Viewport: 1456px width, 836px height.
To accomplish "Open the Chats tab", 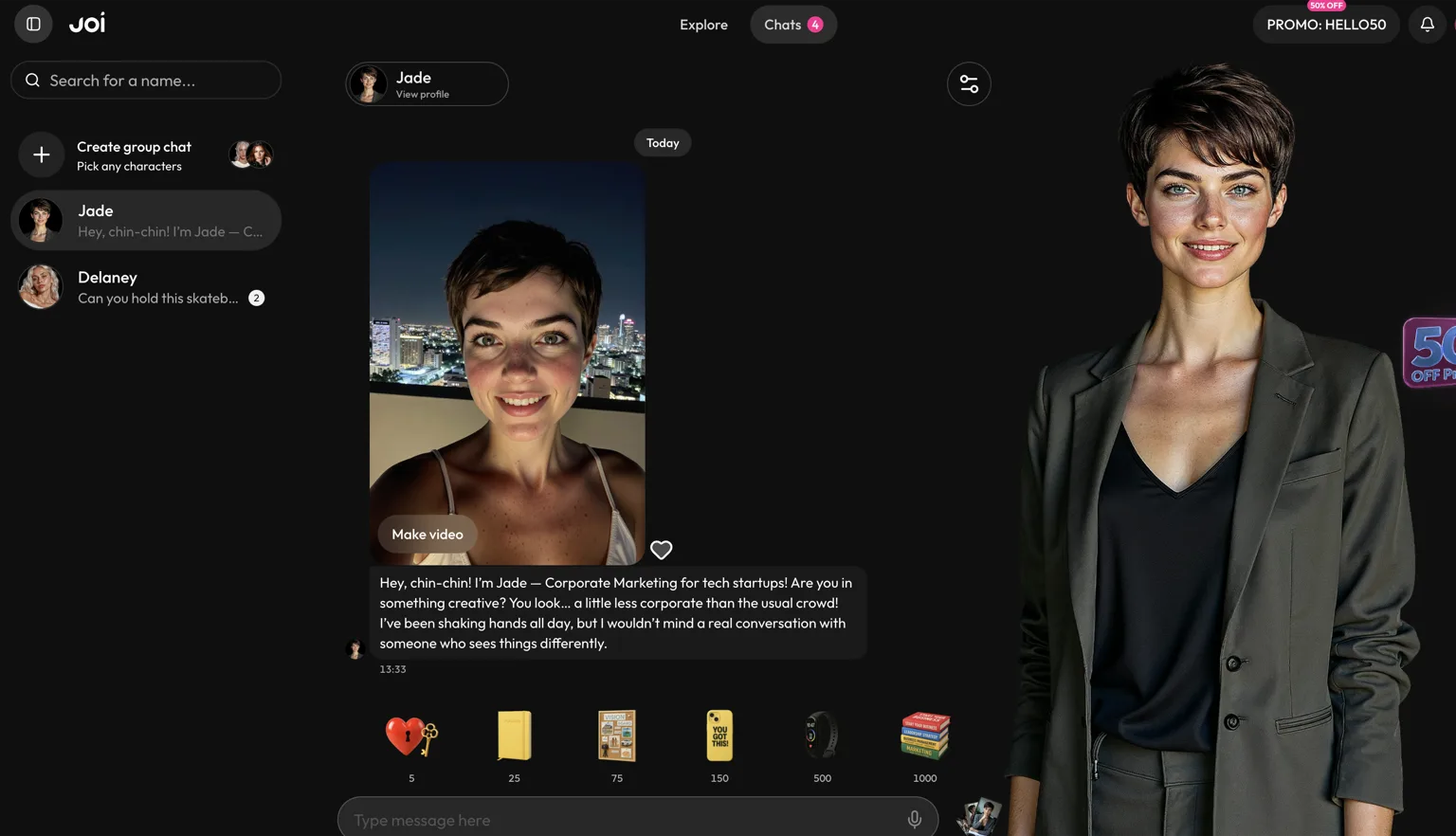I will (793, 25).
